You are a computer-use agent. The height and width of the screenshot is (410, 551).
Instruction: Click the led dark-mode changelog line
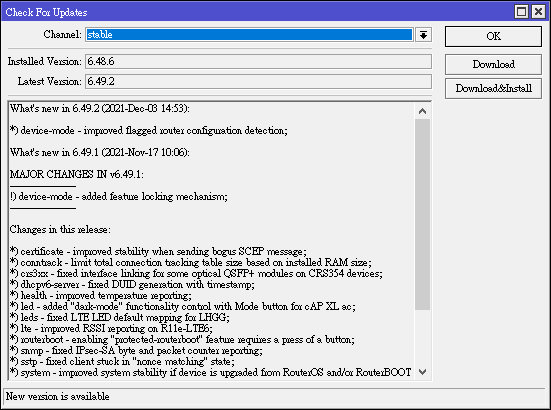click(183, 306)
